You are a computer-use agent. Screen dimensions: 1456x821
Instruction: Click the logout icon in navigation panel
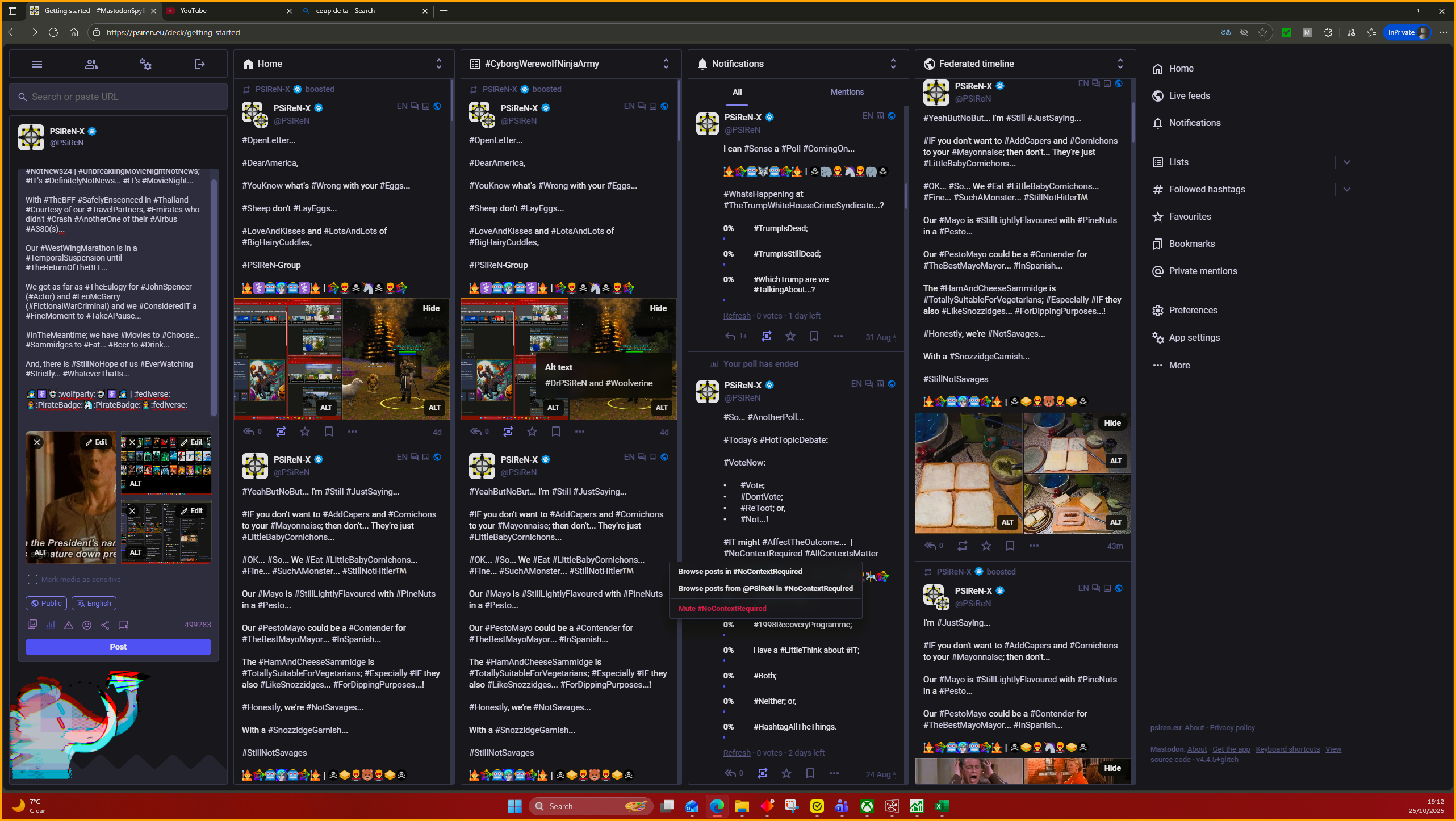coord(199,64)
